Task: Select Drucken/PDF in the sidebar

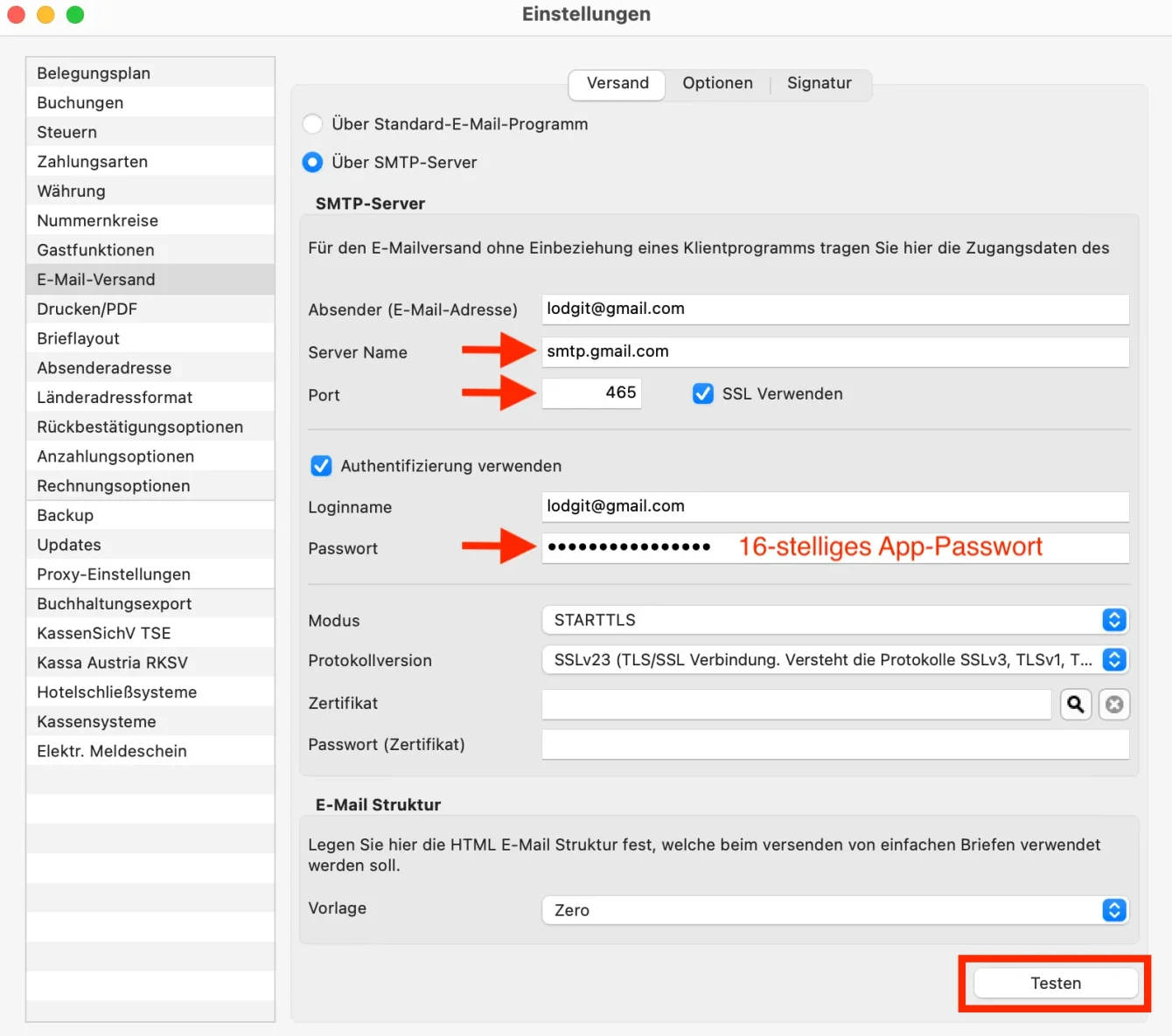Action: click(150, 309)
